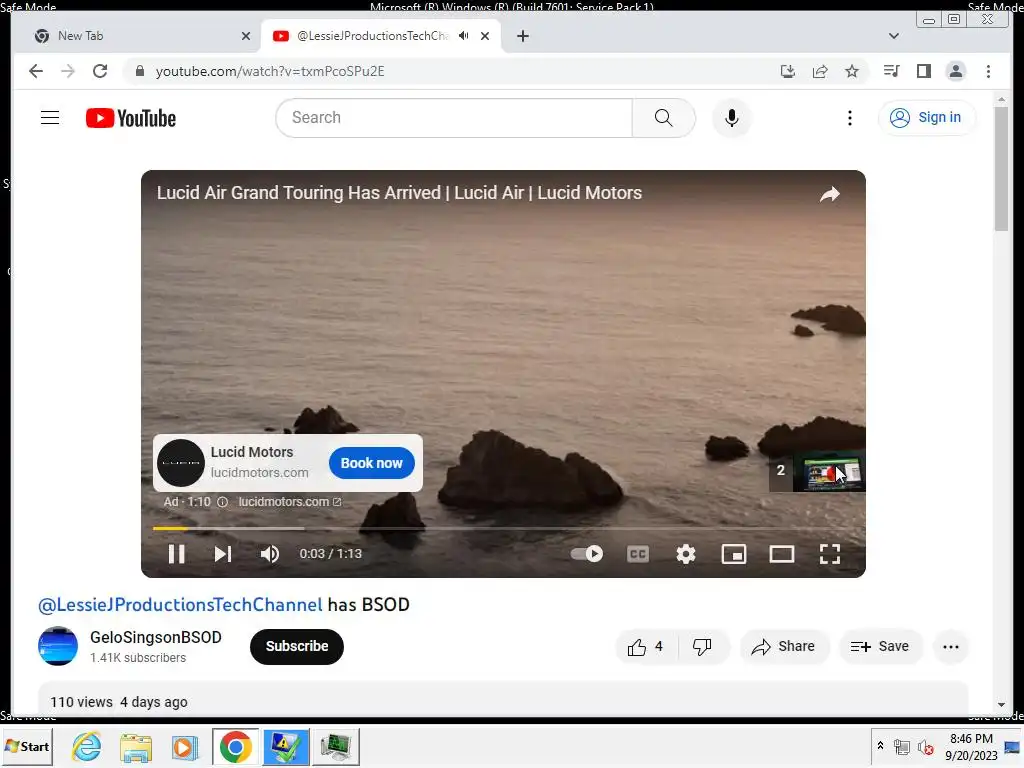Viewport: 1024px width, 768px height.
Task: Open more actions ellipsis menu
Action: [x=951, y=647]
